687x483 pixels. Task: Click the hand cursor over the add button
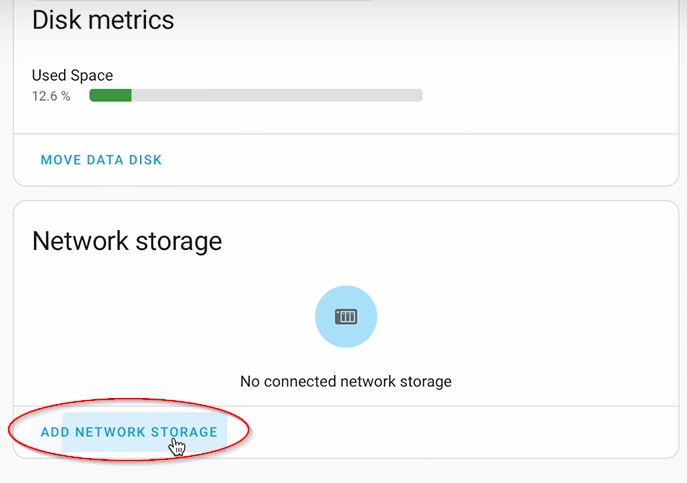click(177, 446)
